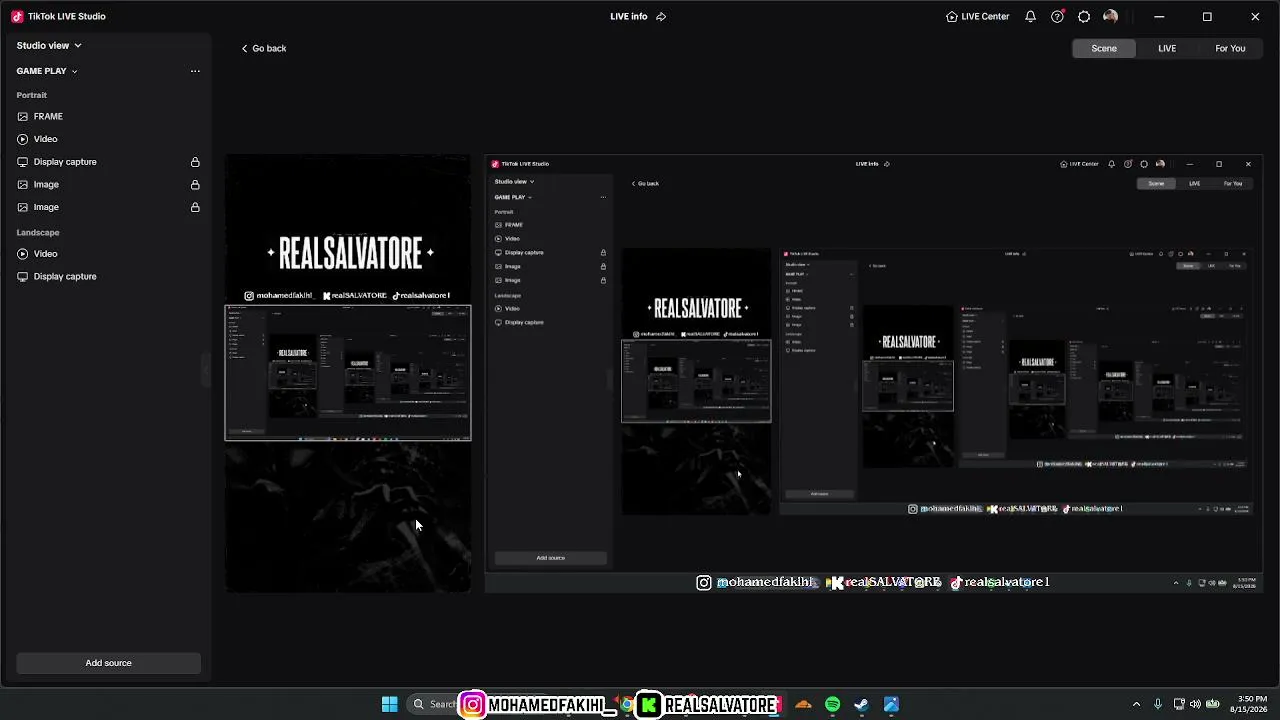1280x720 pixels.
Task: Click the monitor icon of Landscape Display capture
Action: pyautogui.click(x=23, y=276)
